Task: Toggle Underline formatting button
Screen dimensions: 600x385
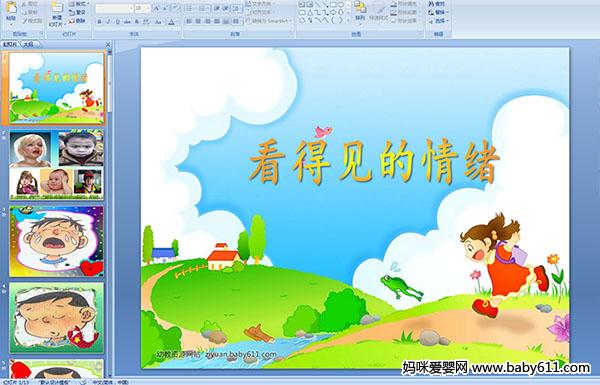Action: [x=117, y=22]
